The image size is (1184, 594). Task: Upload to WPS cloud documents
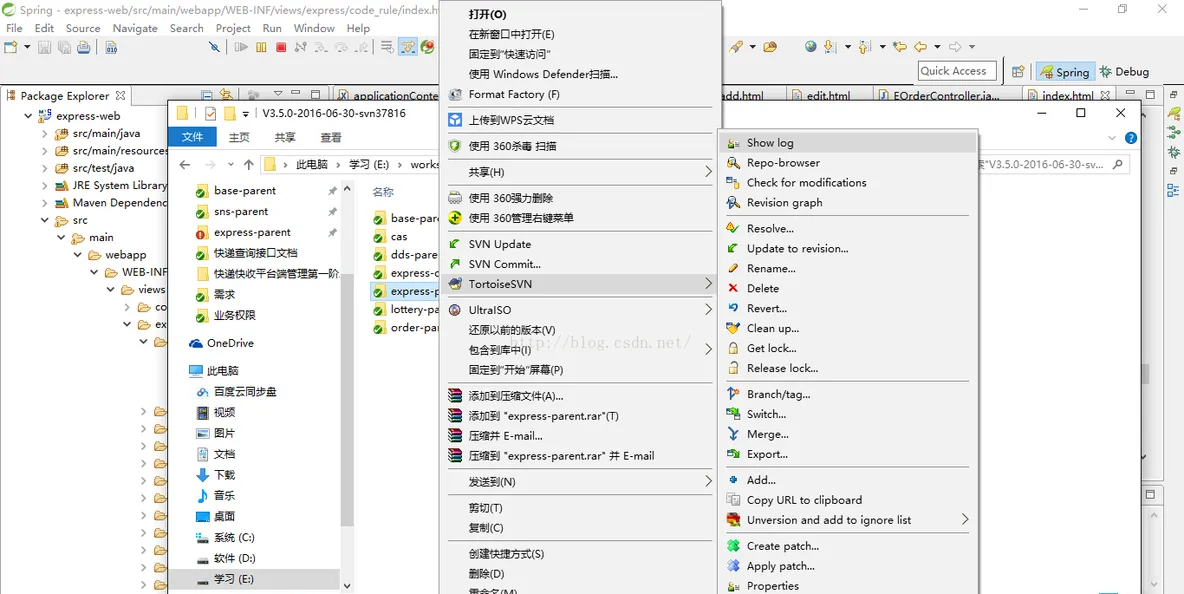(x=580, y=120)
